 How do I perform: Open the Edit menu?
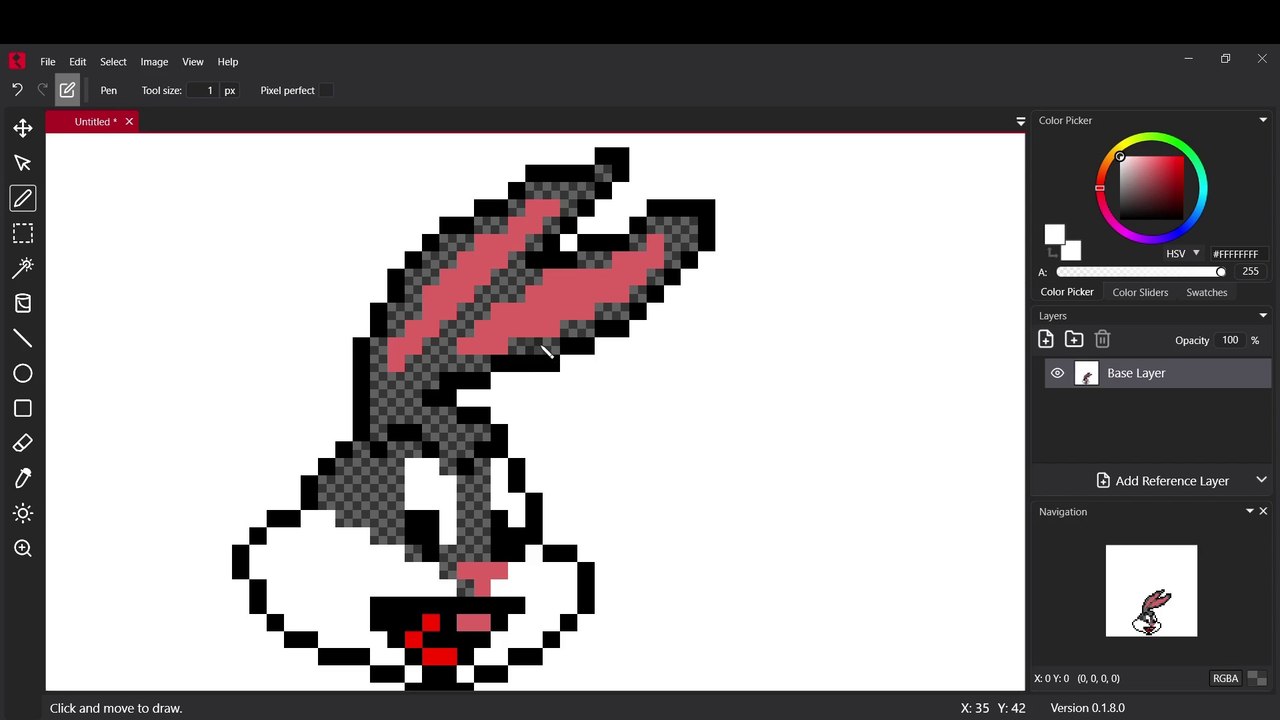coord(78,61)
